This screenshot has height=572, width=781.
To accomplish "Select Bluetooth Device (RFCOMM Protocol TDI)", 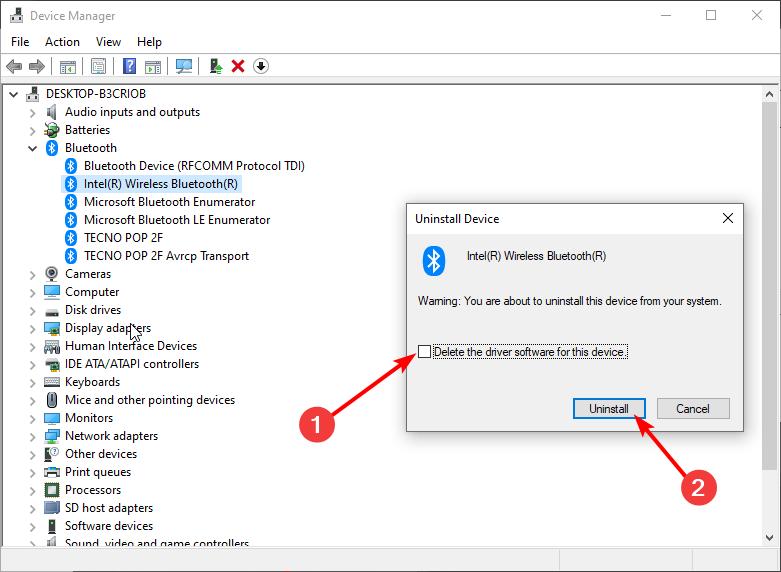I will click(194, 166).
